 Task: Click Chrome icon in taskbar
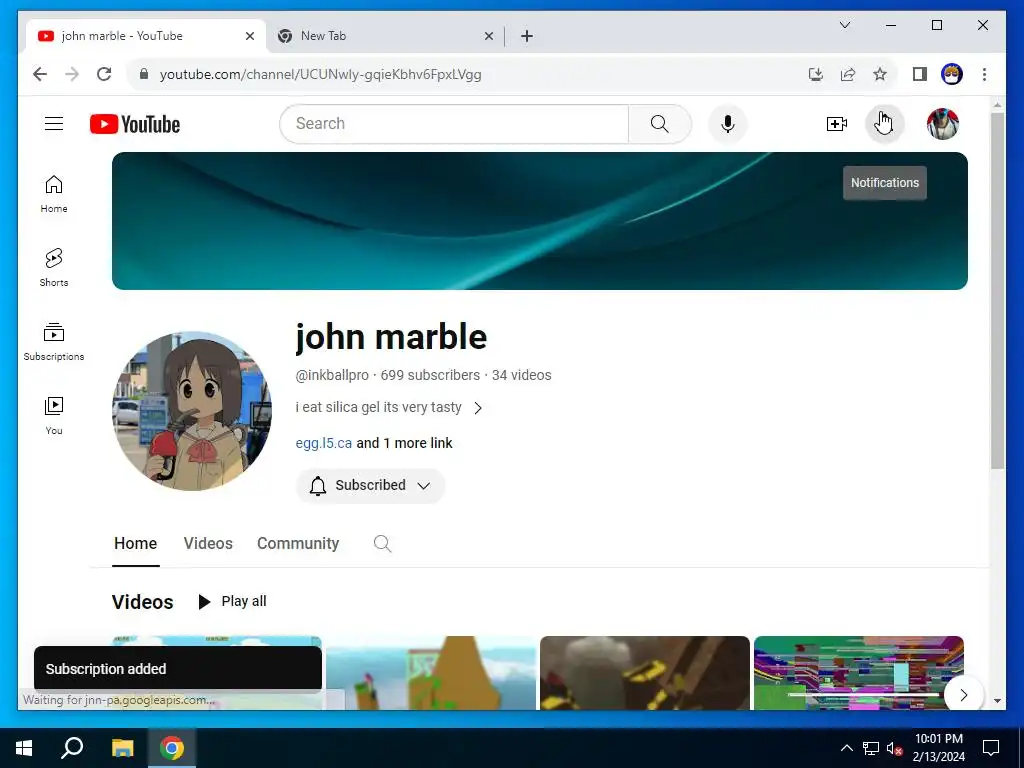[x=172, y=748]
